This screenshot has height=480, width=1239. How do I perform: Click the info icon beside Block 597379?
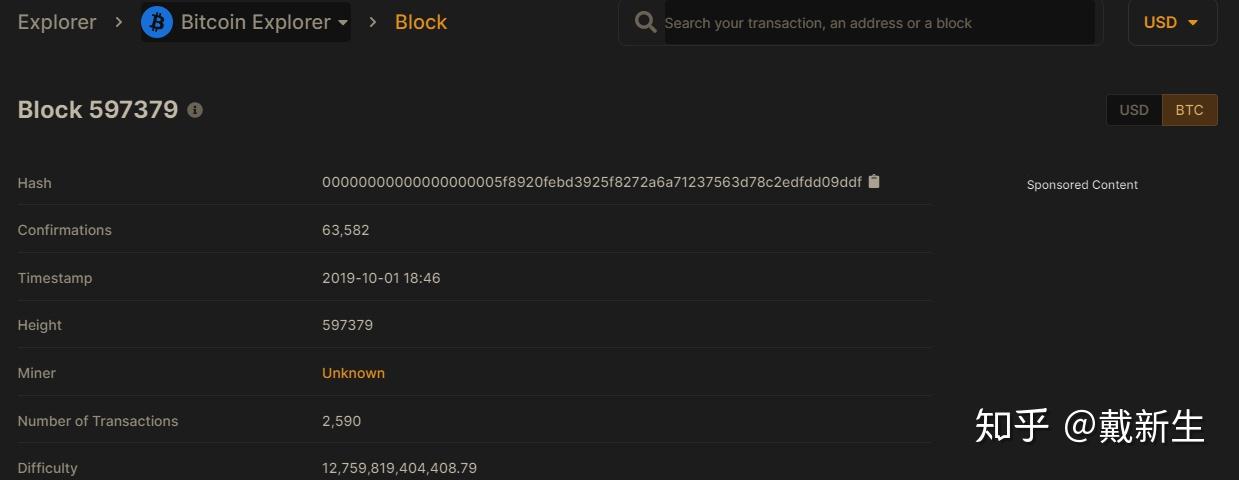coord(195,110)
